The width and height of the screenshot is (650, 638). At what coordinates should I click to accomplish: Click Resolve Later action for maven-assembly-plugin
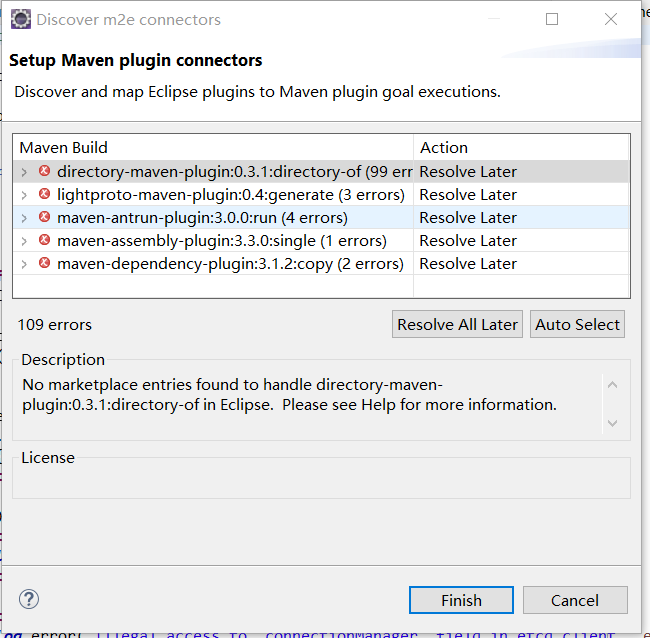coord(468,241)
